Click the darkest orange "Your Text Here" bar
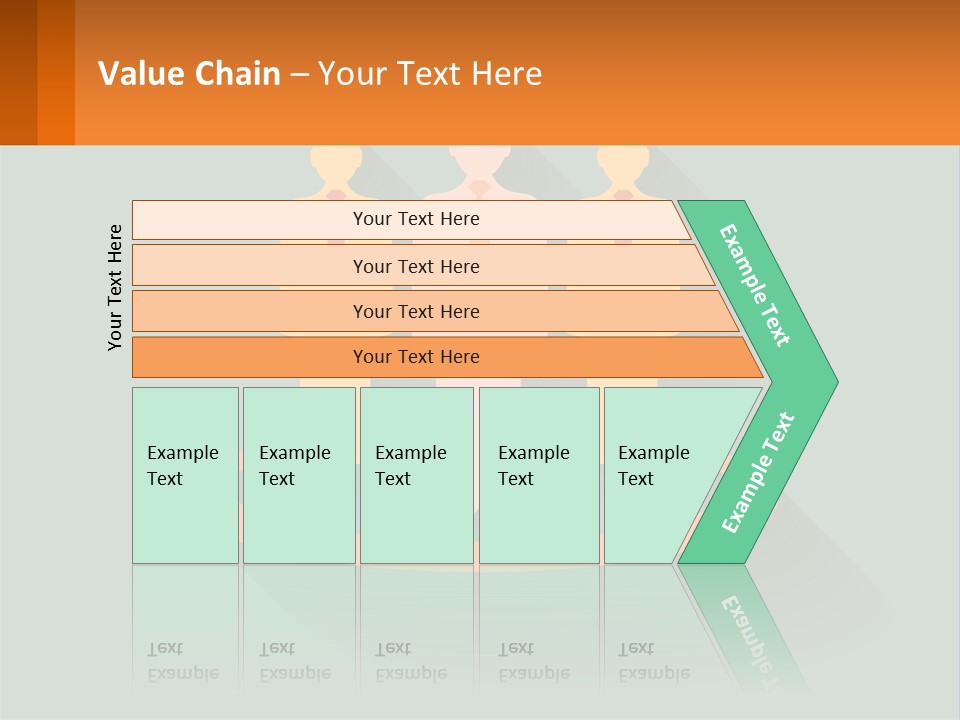Image resolution: width=960 pixels, height=720 pixels. click(x=416, y=357)
